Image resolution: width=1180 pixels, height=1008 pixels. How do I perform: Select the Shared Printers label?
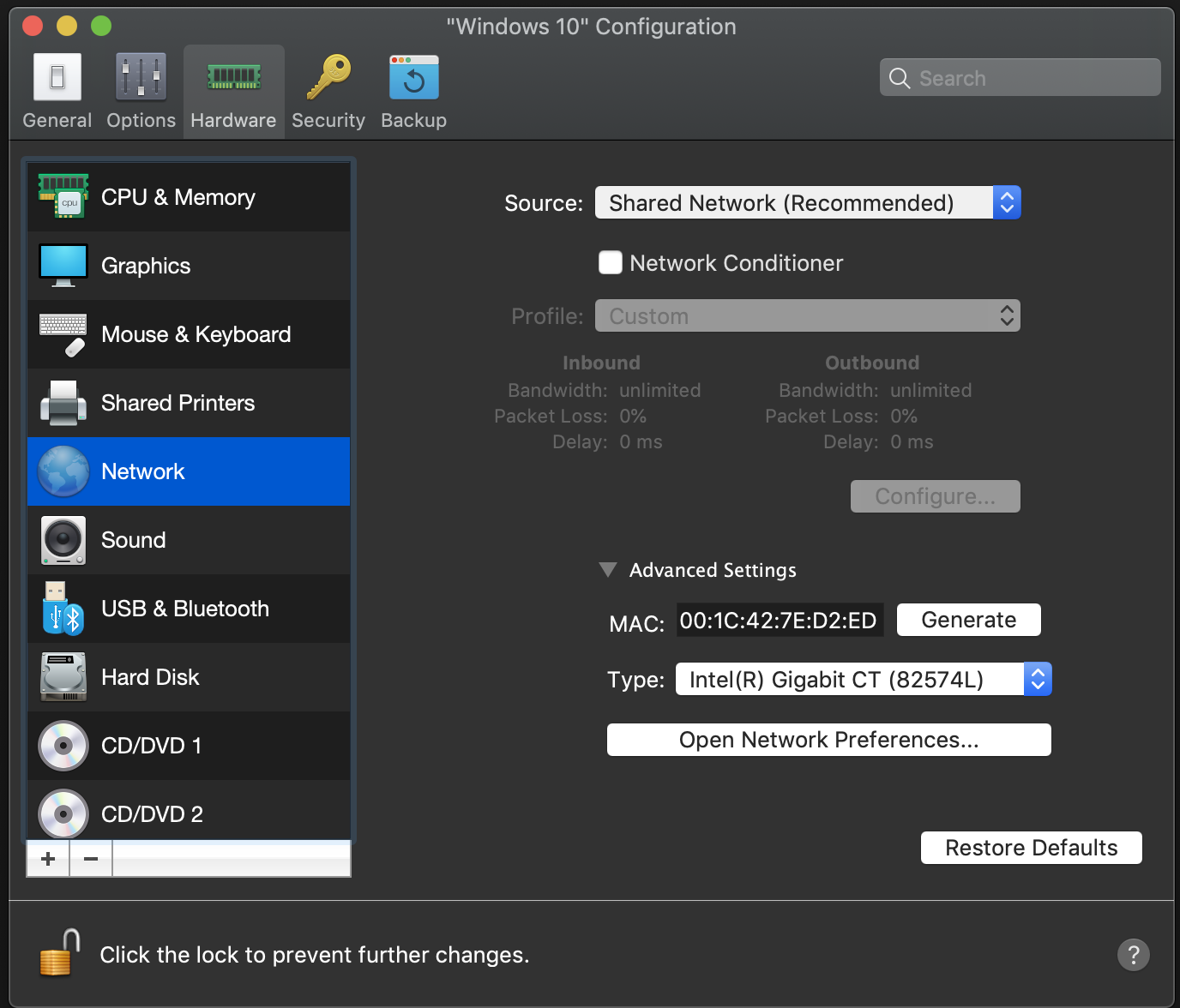[178, 403]
